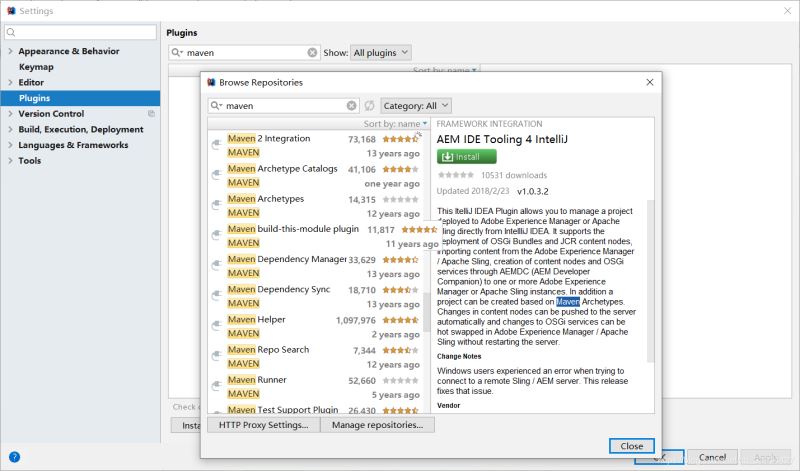Click Manage repositories button
The height and width of the screenshot is (471, 800).
pyautogui.click(x=378, y=425)
